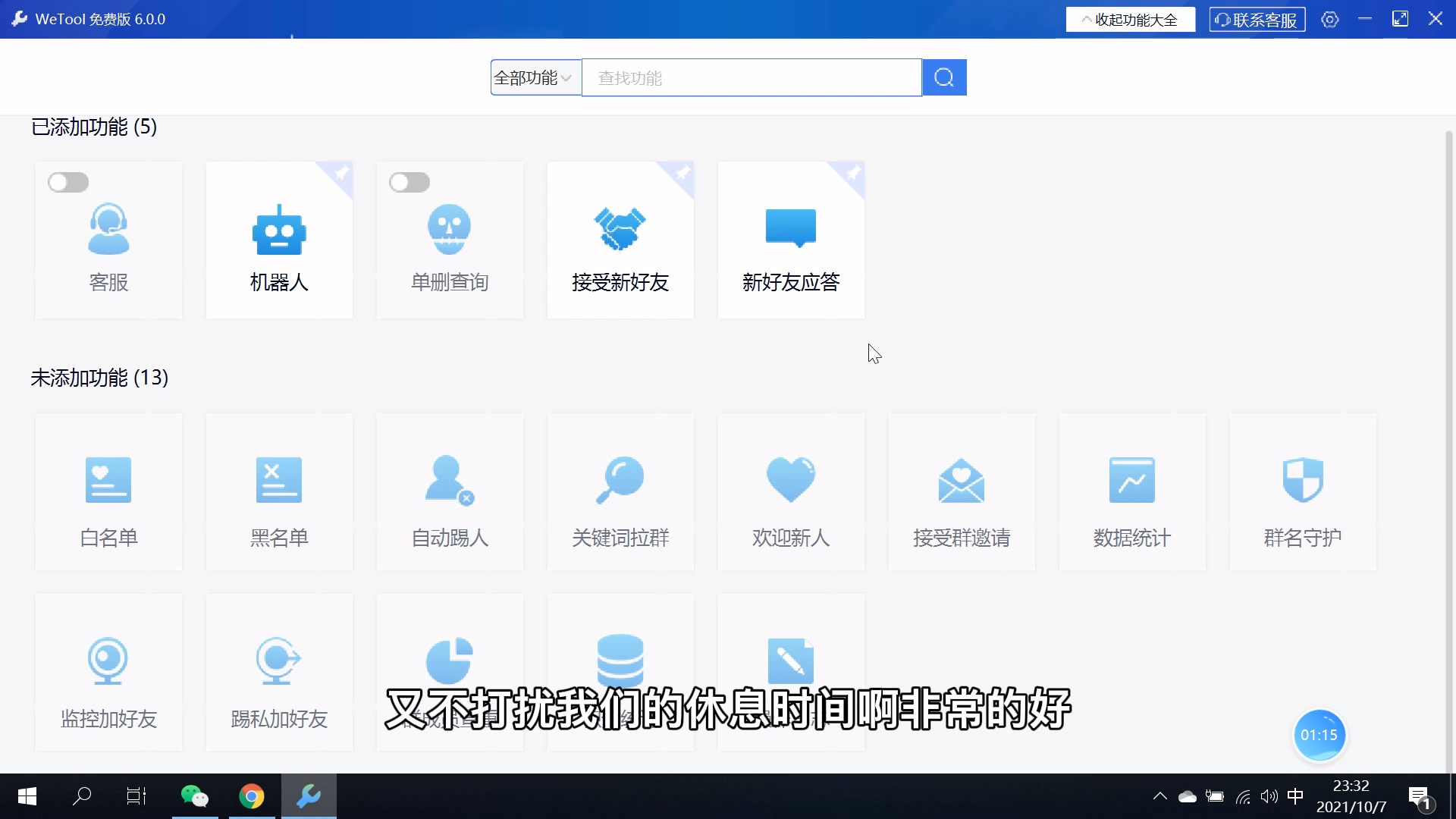1456x819 pixels.
Task: Click the 联系客服 contact button
Action: 1257,20
